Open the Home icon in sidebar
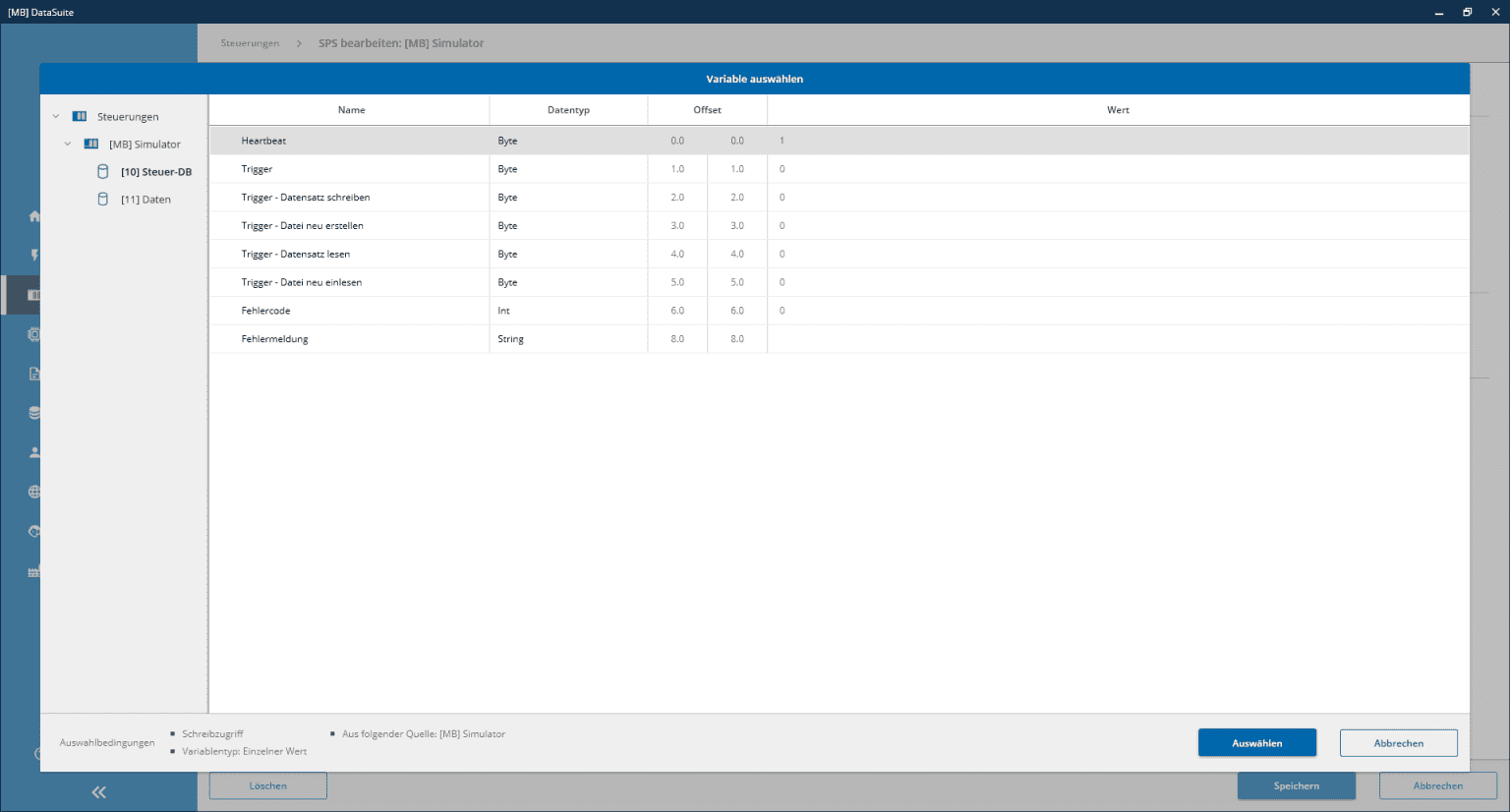The image size is (1510, 812). pyautogui.click(x=34, y=216)
